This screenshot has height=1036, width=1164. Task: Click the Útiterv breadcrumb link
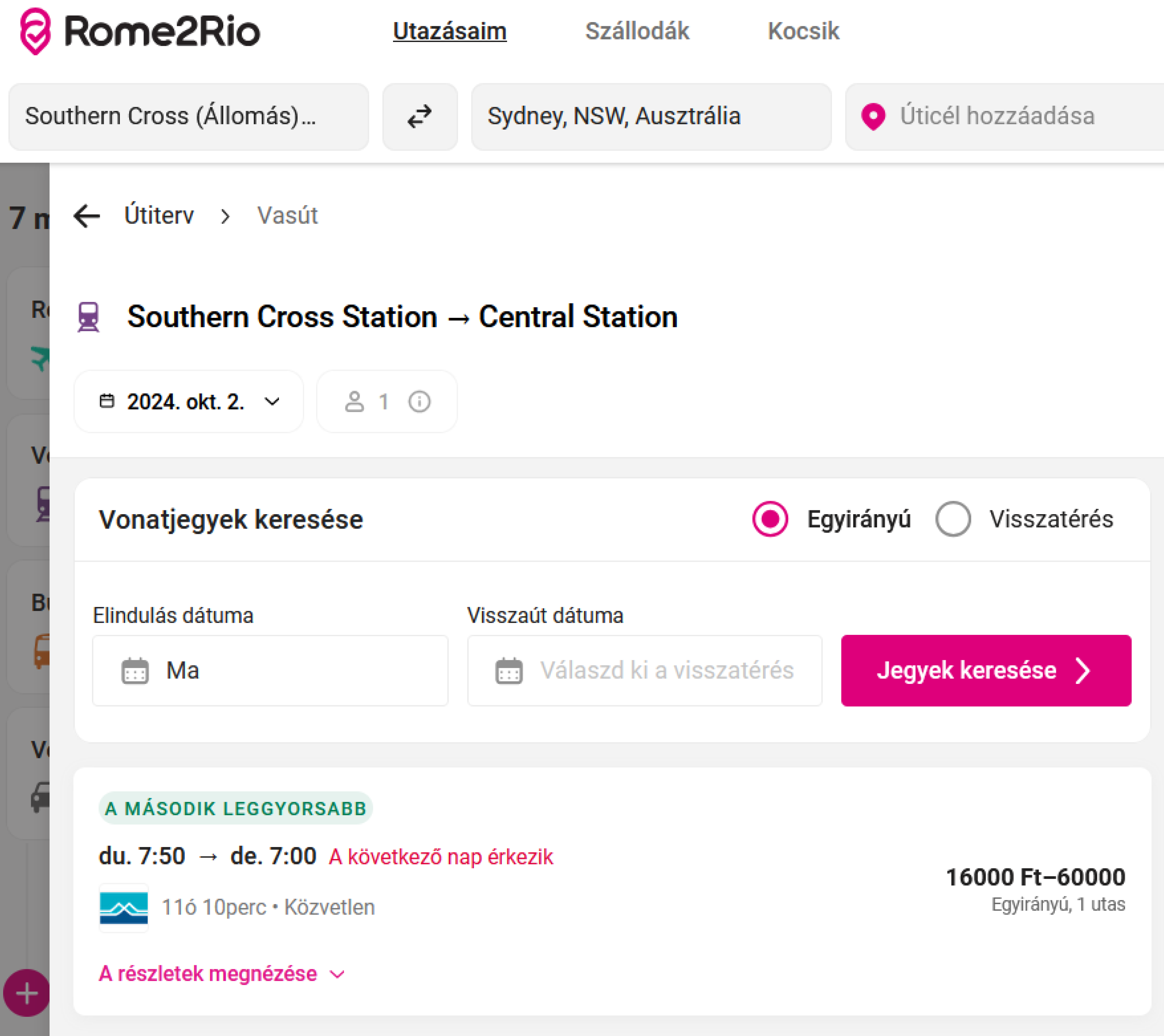159,216
